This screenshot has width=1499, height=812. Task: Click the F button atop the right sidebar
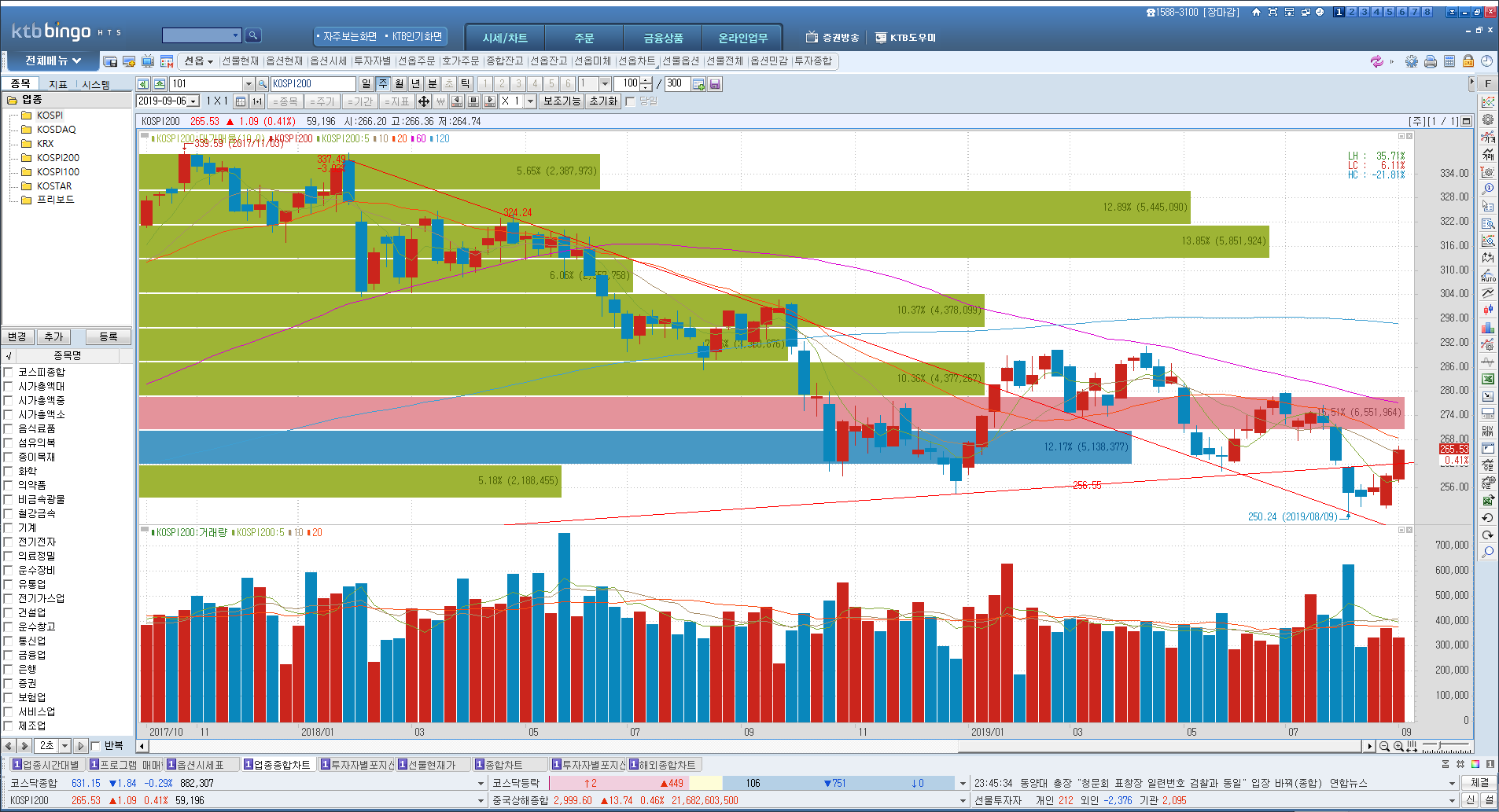[1488, 83]
